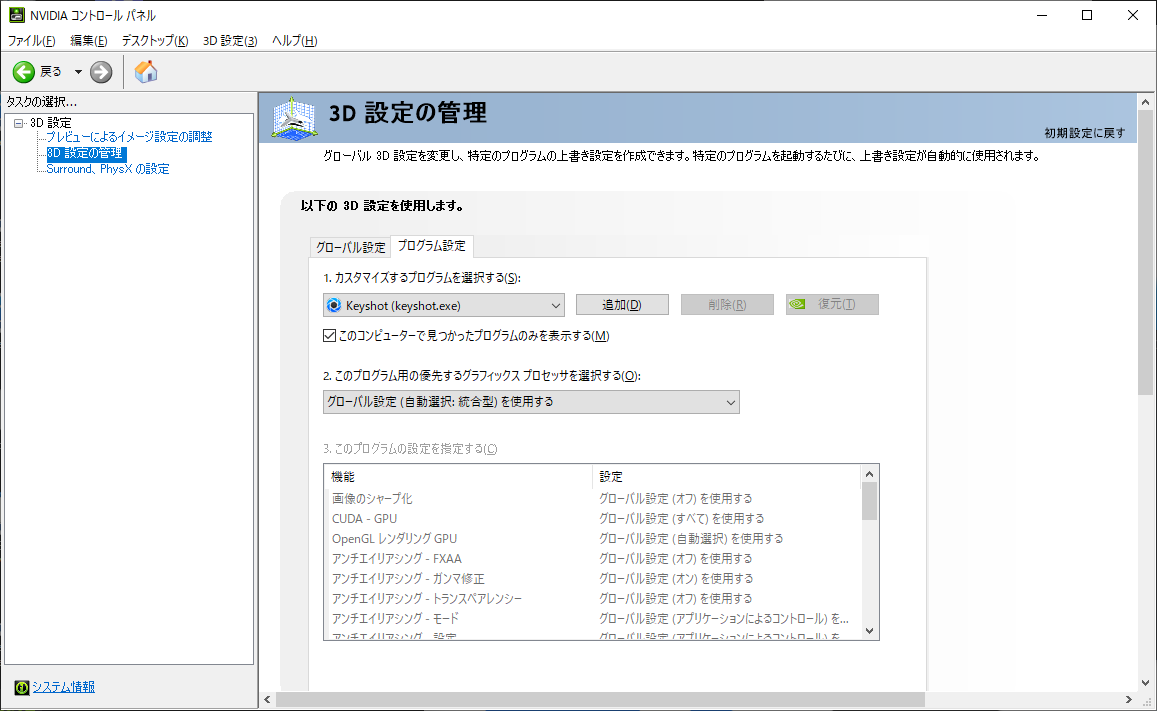Click the main panel scroll right arrow

point(1129,699)
